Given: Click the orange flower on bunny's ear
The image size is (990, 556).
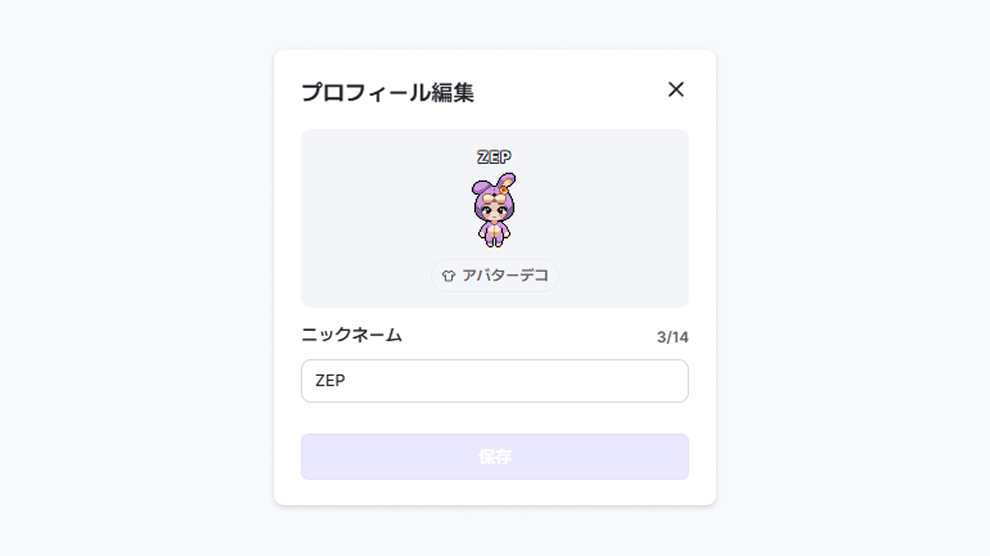Looking at the screenshot, I should [504, 189].
